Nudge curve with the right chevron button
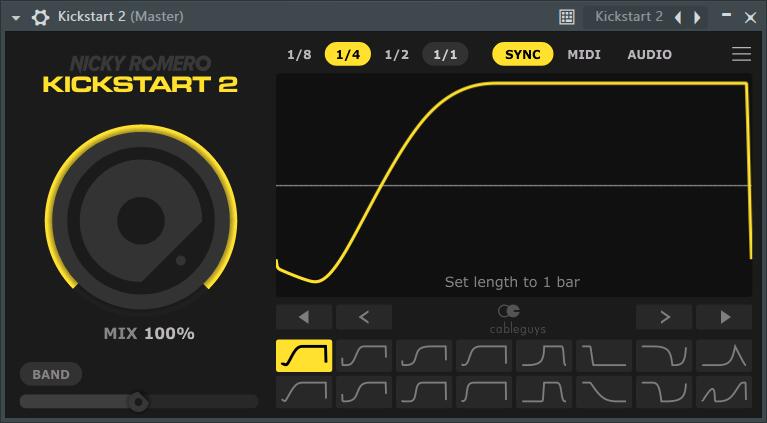This screenshot has width=767, height=423. click(664, 317)
